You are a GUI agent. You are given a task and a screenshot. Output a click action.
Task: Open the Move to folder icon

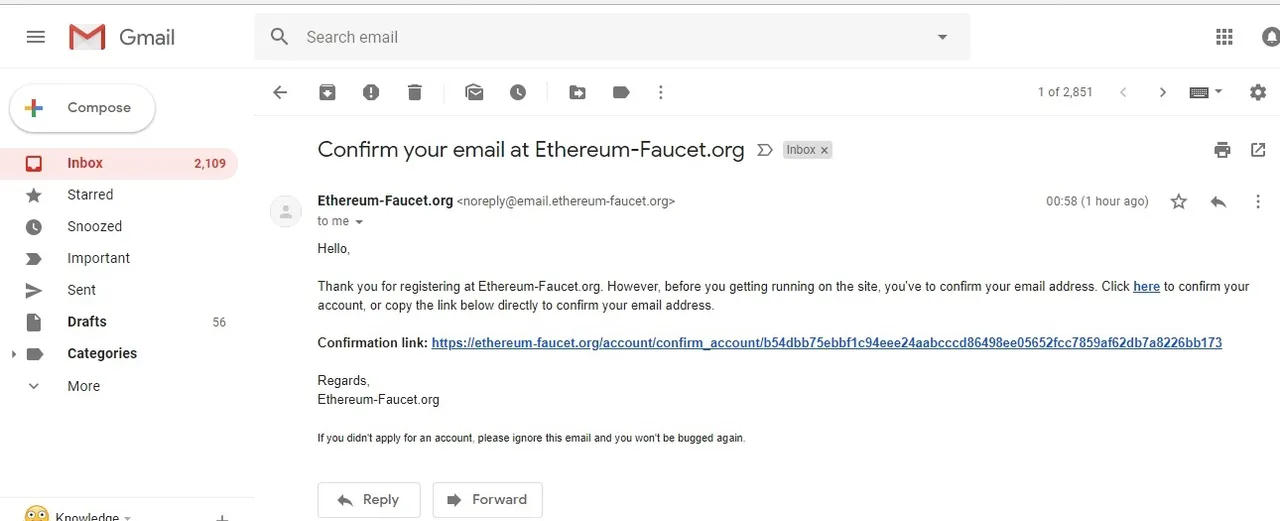click(x=577, y=92)
